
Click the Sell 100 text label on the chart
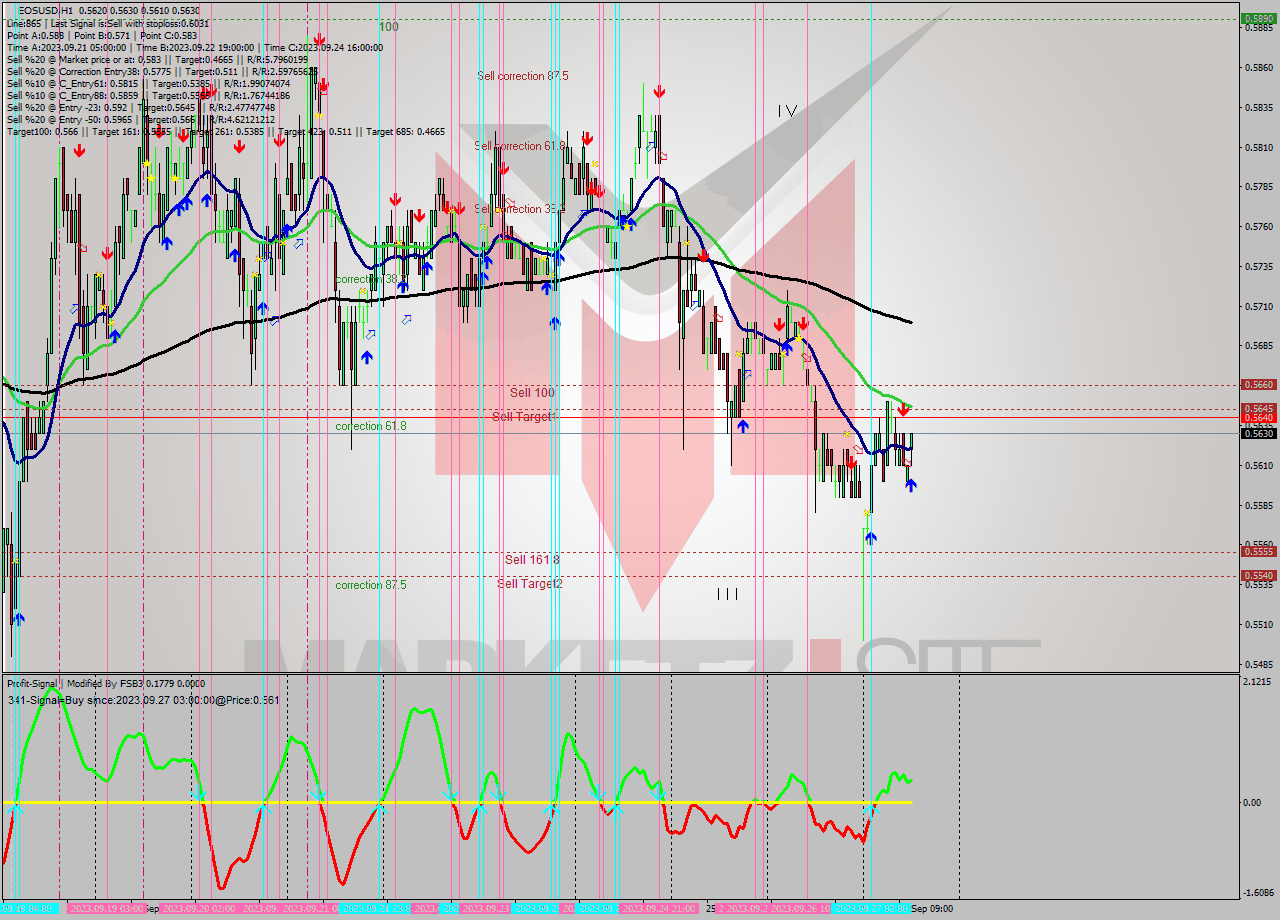pos(531,392)
